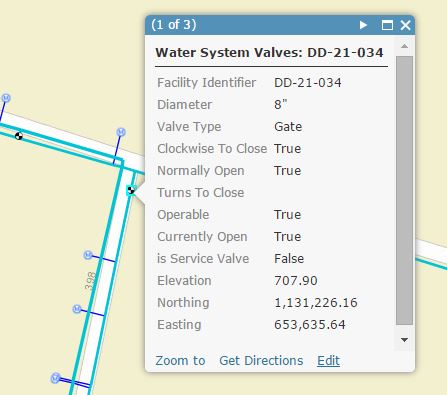This screenshot has height=395, width=447.
Task: Click the 'Turns To Close' field label
Action: point(201,193)
